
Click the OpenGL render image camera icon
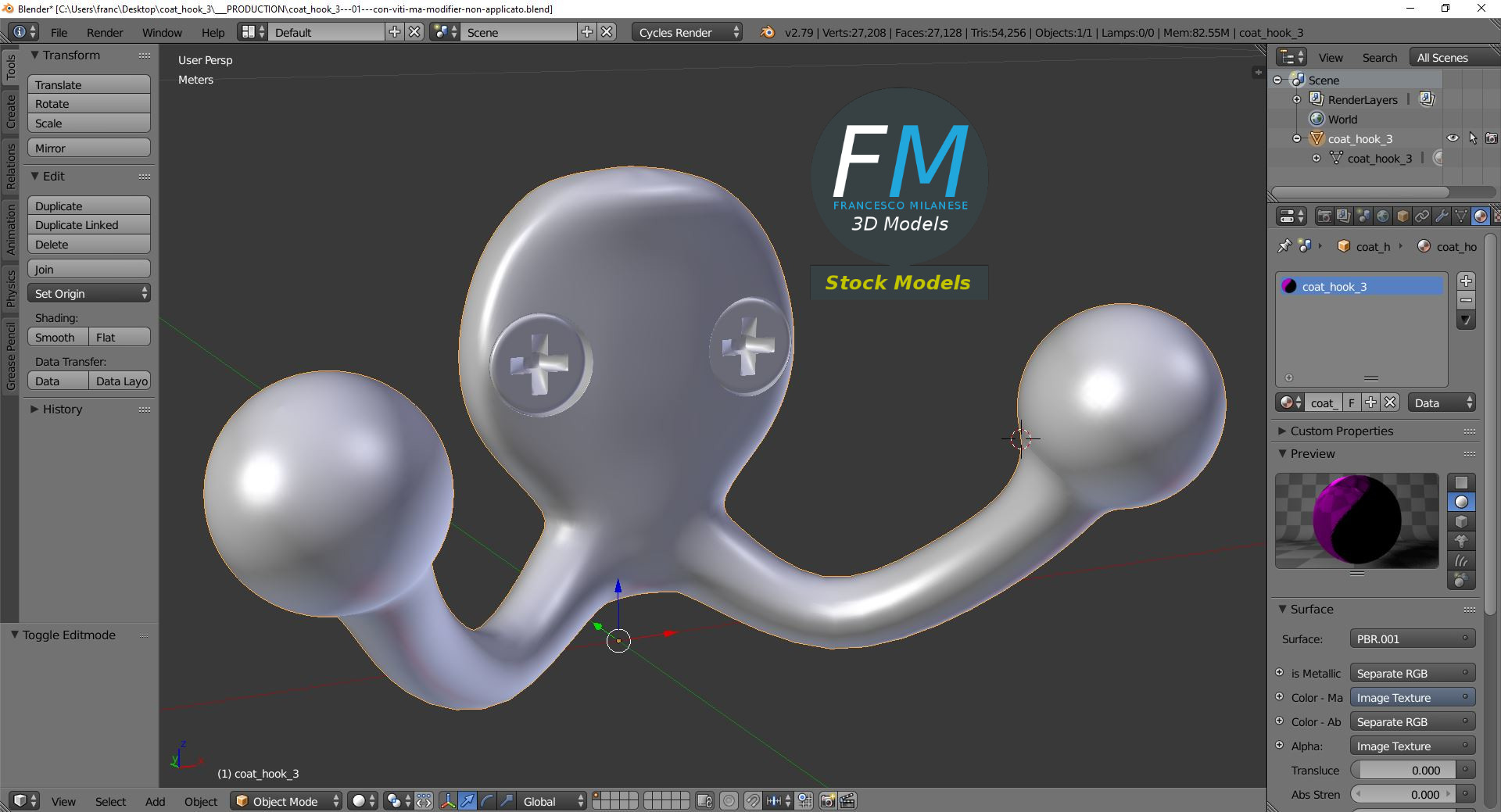point(828,801)
